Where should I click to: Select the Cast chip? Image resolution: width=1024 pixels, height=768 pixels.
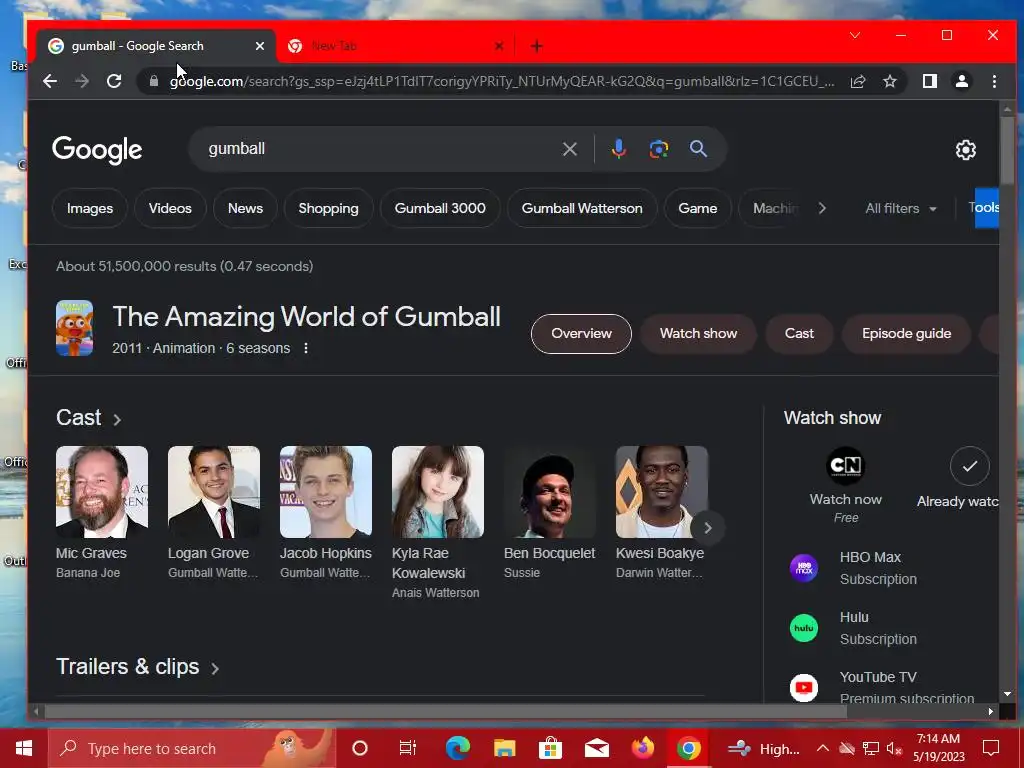[799, 334]
